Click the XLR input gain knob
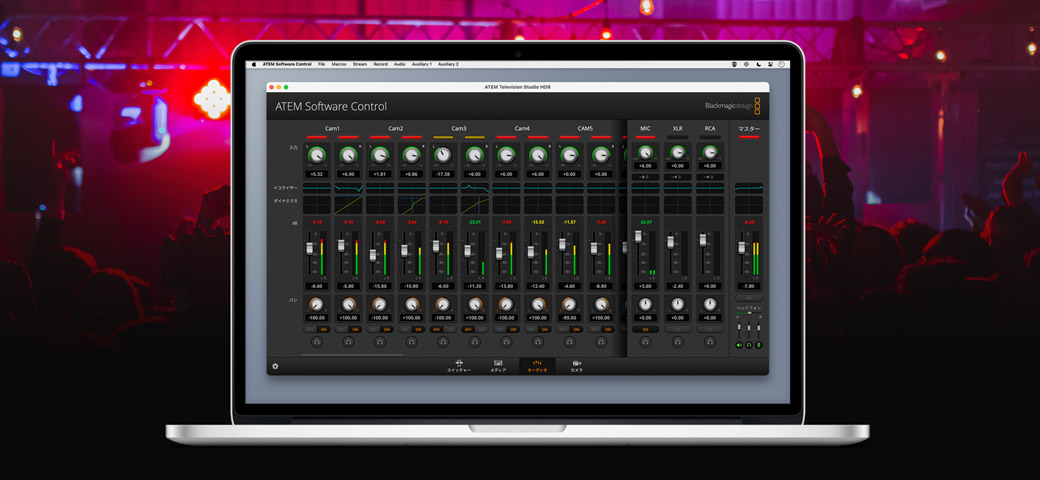1040x480 pixels. (x=677, y=154)
